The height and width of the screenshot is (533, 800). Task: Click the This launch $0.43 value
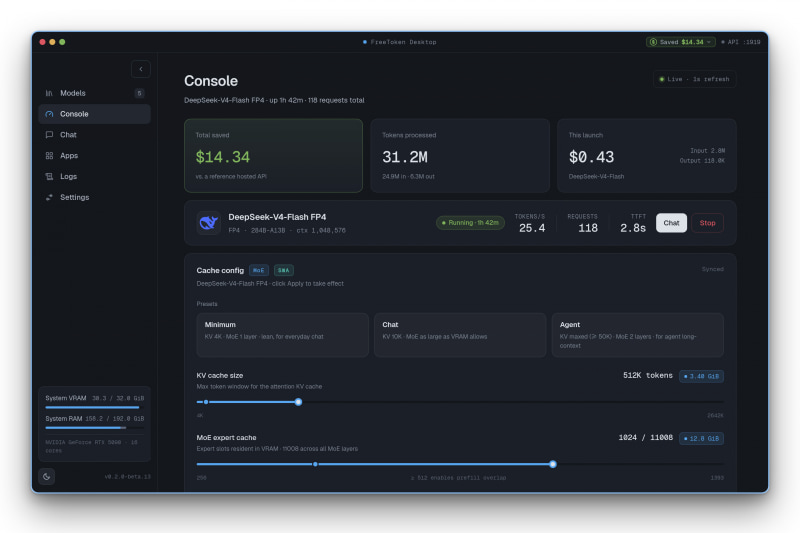click(x=591, y=157)
